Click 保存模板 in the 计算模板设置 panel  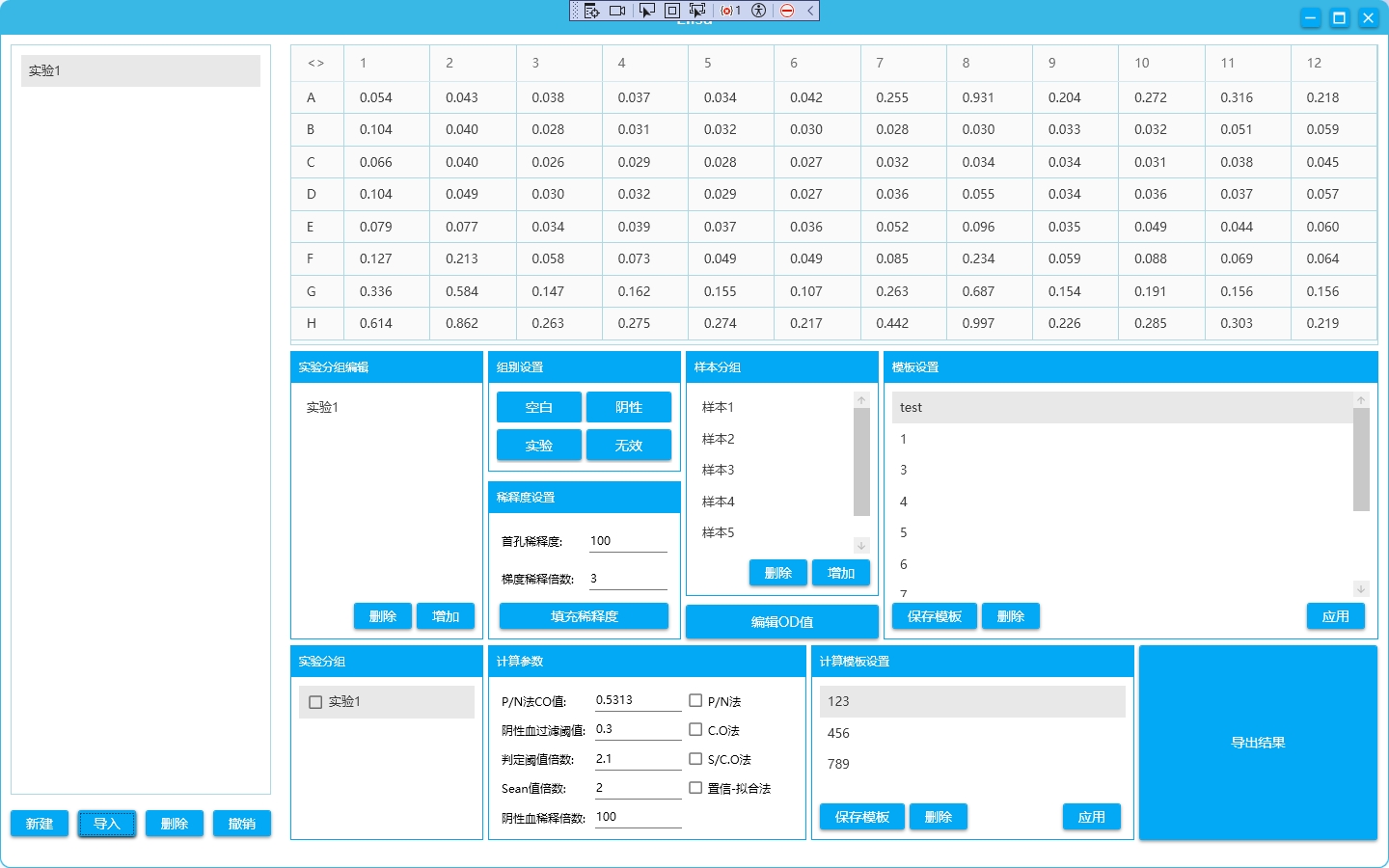[862, 817]
